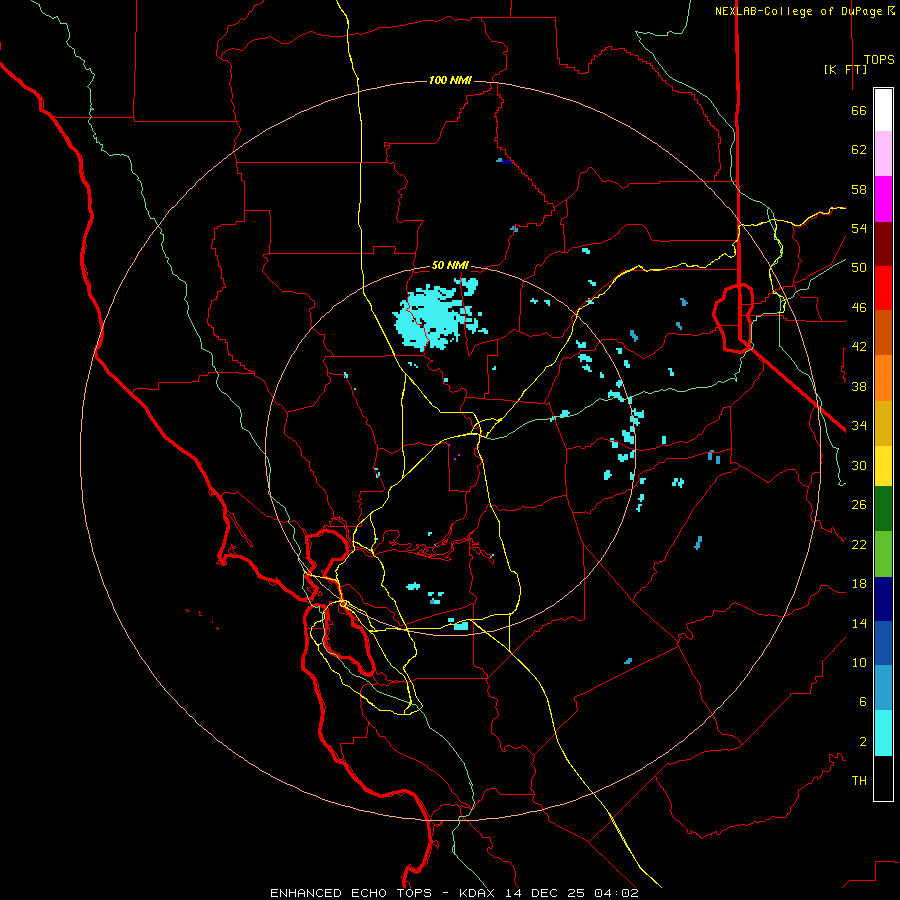
Task: Click legend value 34
Action: tap(859, 426)
